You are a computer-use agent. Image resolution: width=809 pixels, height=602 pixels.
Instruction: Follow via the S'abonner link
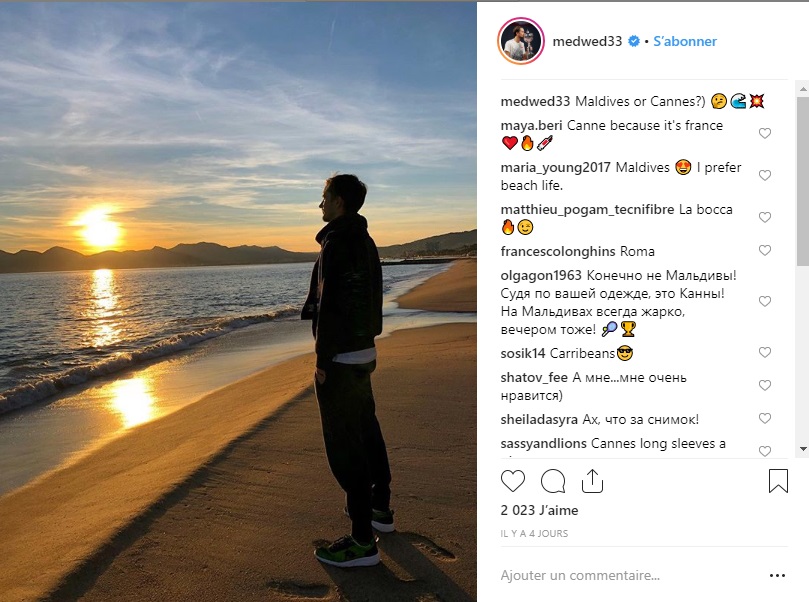(685, 41)
